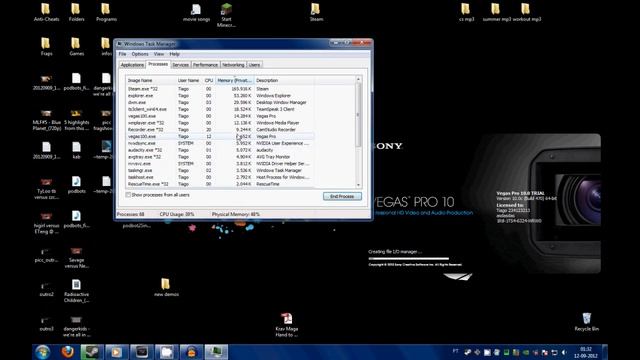Viewport: 640px width, 360px height.
Task: Select the audacity.exe *32 process row
Action: 220,150
